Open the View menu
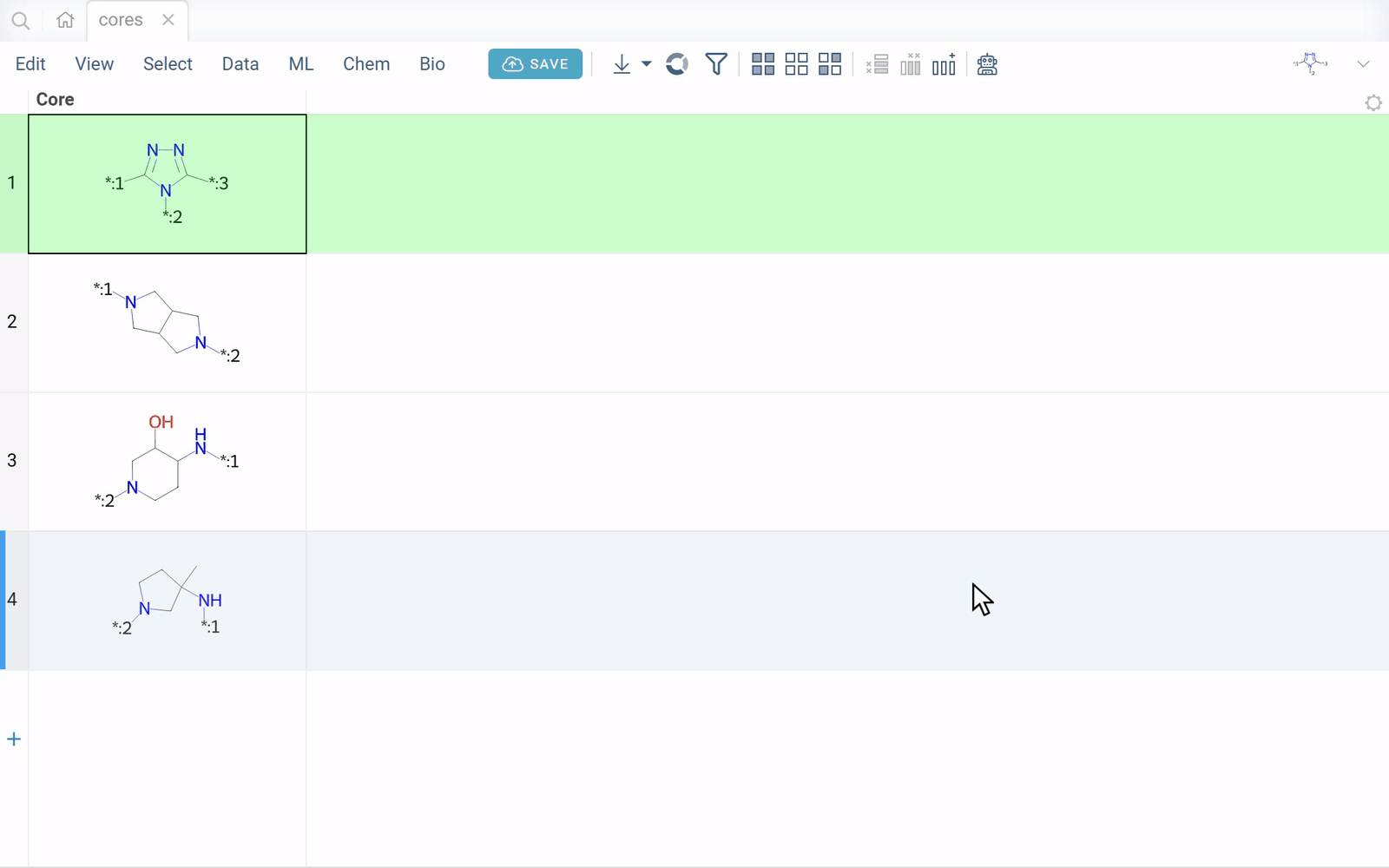Image resolution: width=1389 pixels, height=868 pixels. click(x=94, y=64)
